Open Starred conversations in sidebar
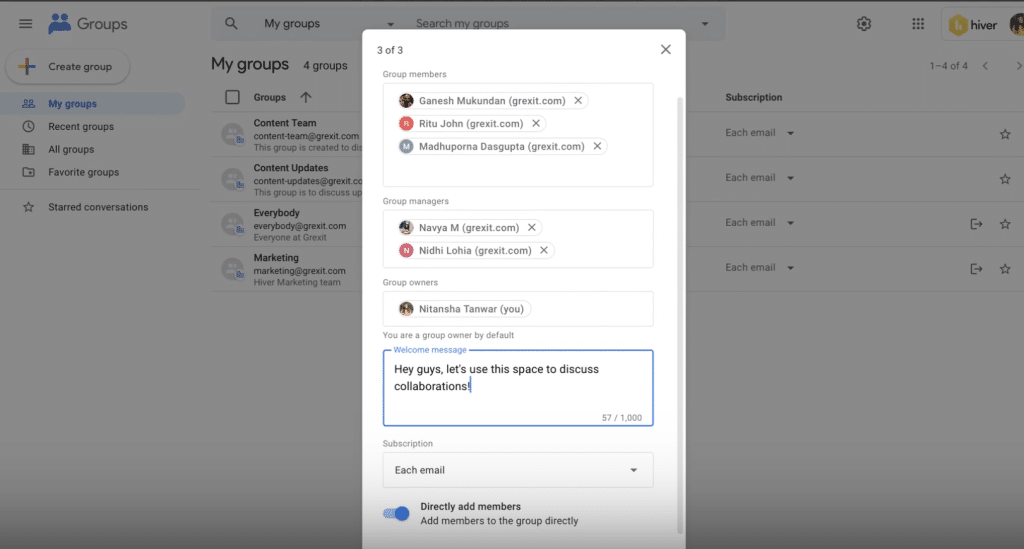This screenshot has width=1024, height=549. coord(98,207)
